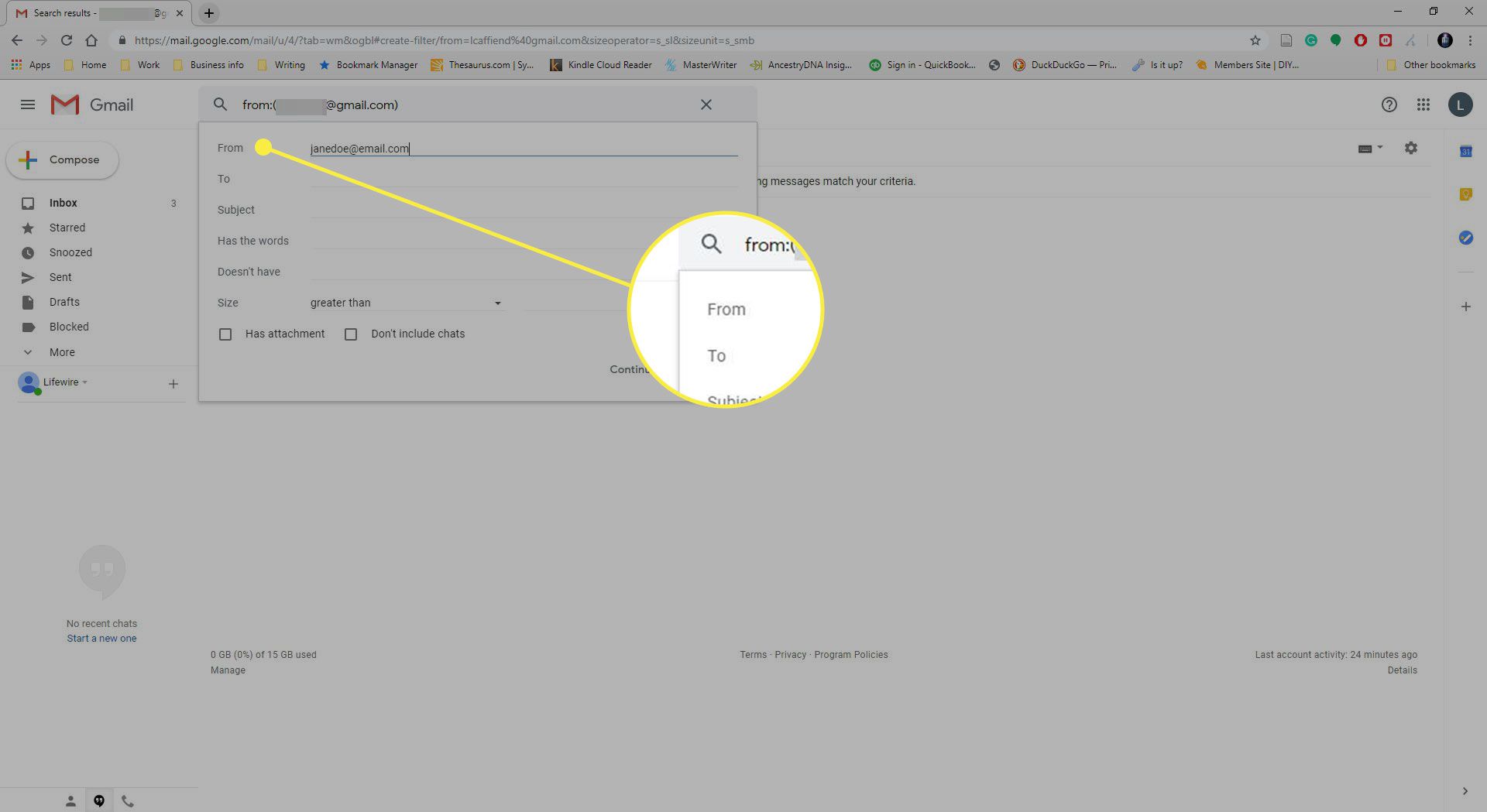Clear the search with the X icon

click(x=706, y=104)
